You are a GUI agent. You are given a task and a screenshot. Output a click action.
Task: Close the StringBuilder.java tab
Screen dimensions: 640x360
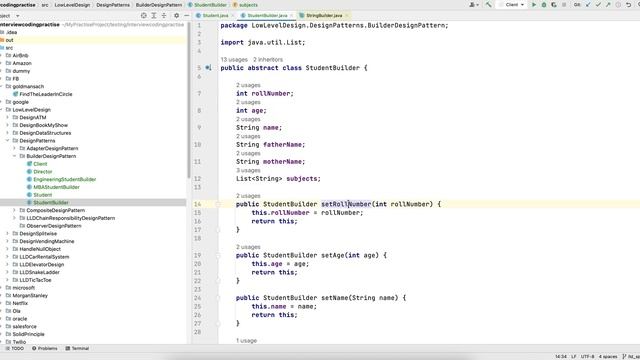pos(347,16)
